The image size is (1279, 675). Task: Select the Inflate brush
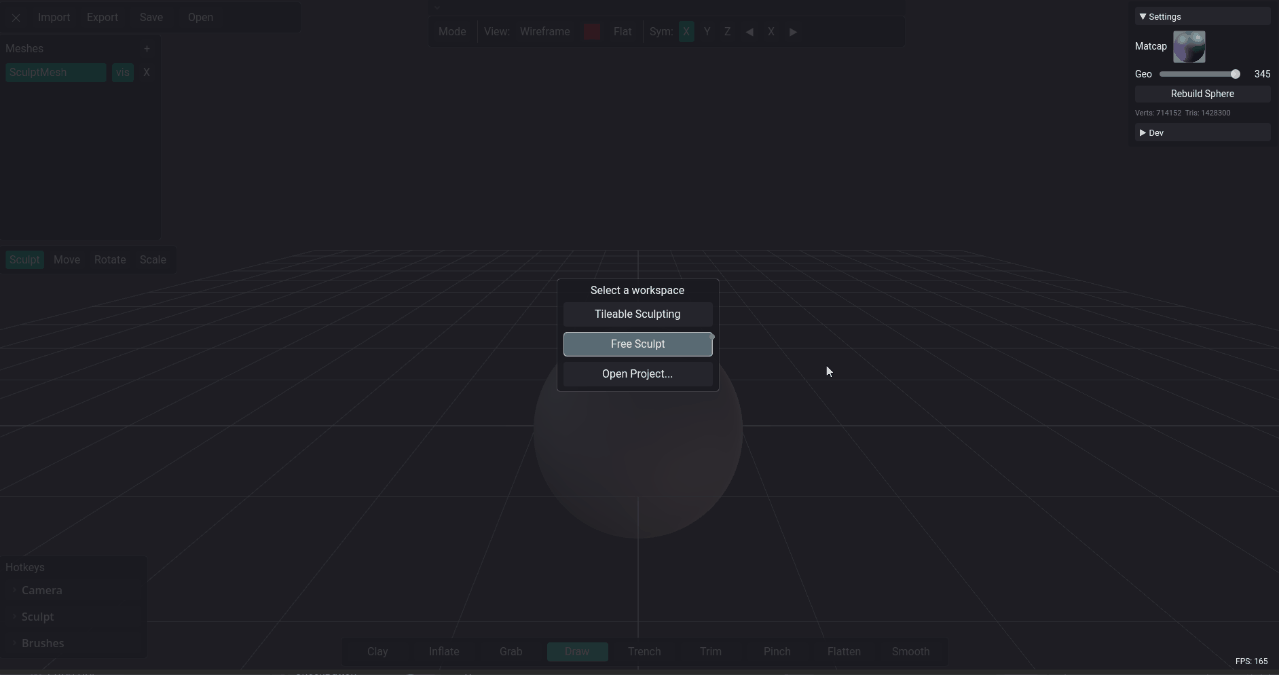coord(444,652)
